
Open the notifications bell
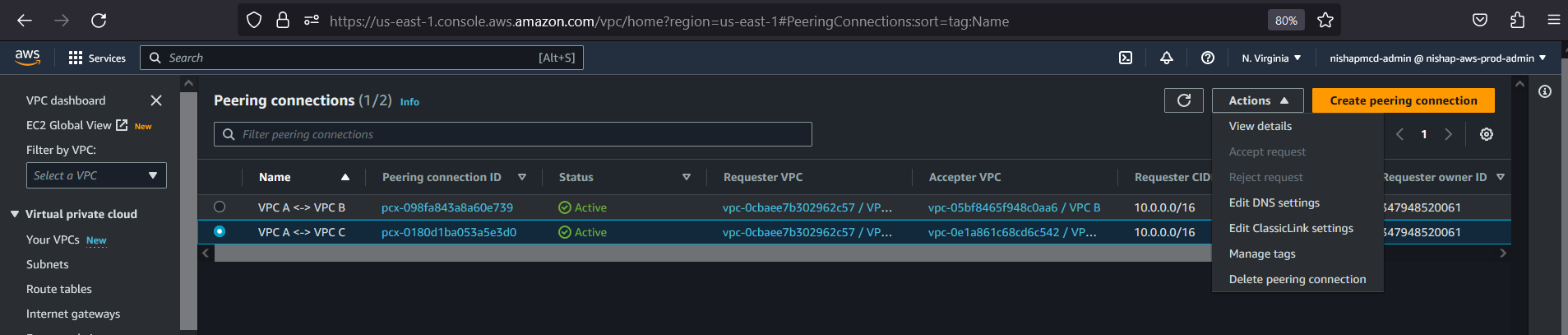pyautogui.click(x=1166, y=58)
